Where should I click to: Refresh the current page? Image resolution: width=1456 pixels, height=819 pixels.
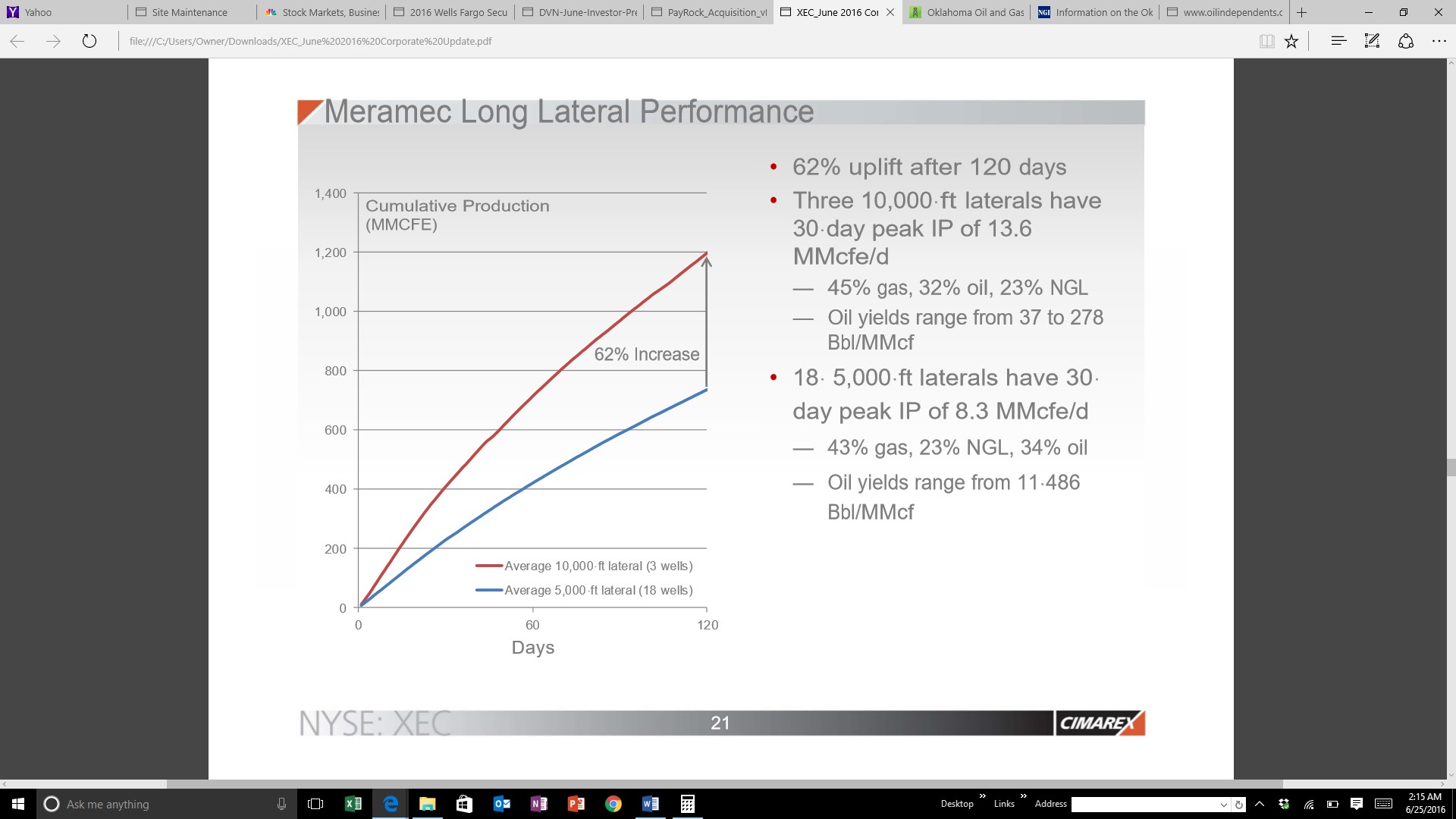coord(89,41)
